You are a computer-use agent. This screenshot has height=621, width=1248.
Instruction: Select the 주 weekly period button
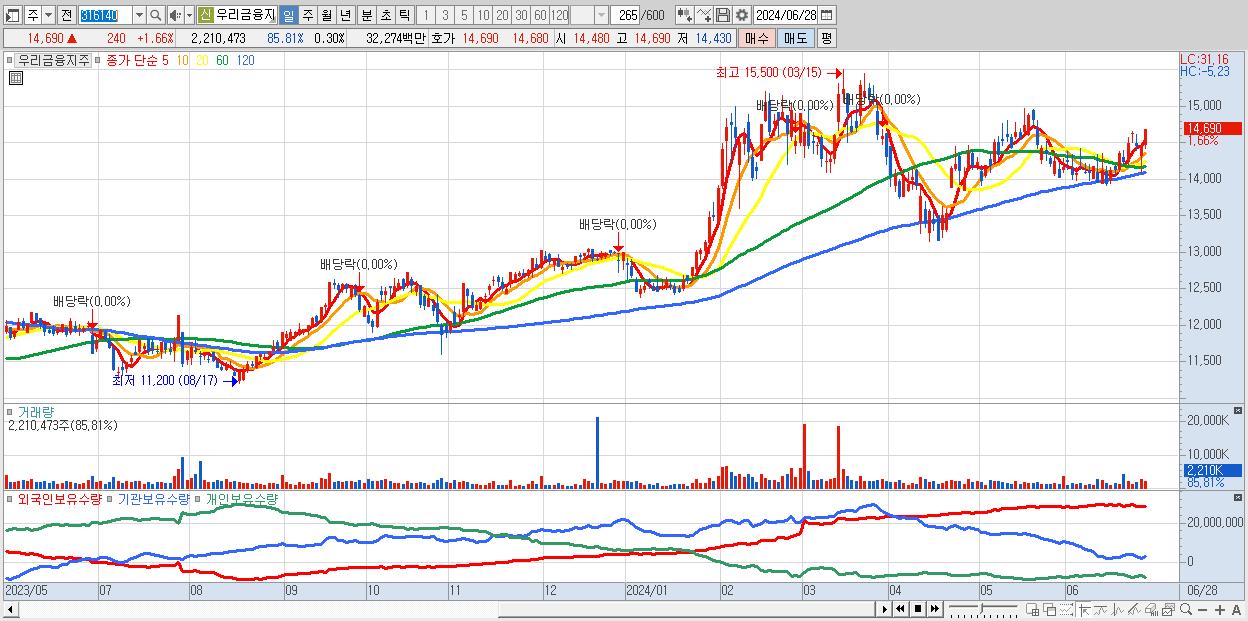tap(307, 15)
